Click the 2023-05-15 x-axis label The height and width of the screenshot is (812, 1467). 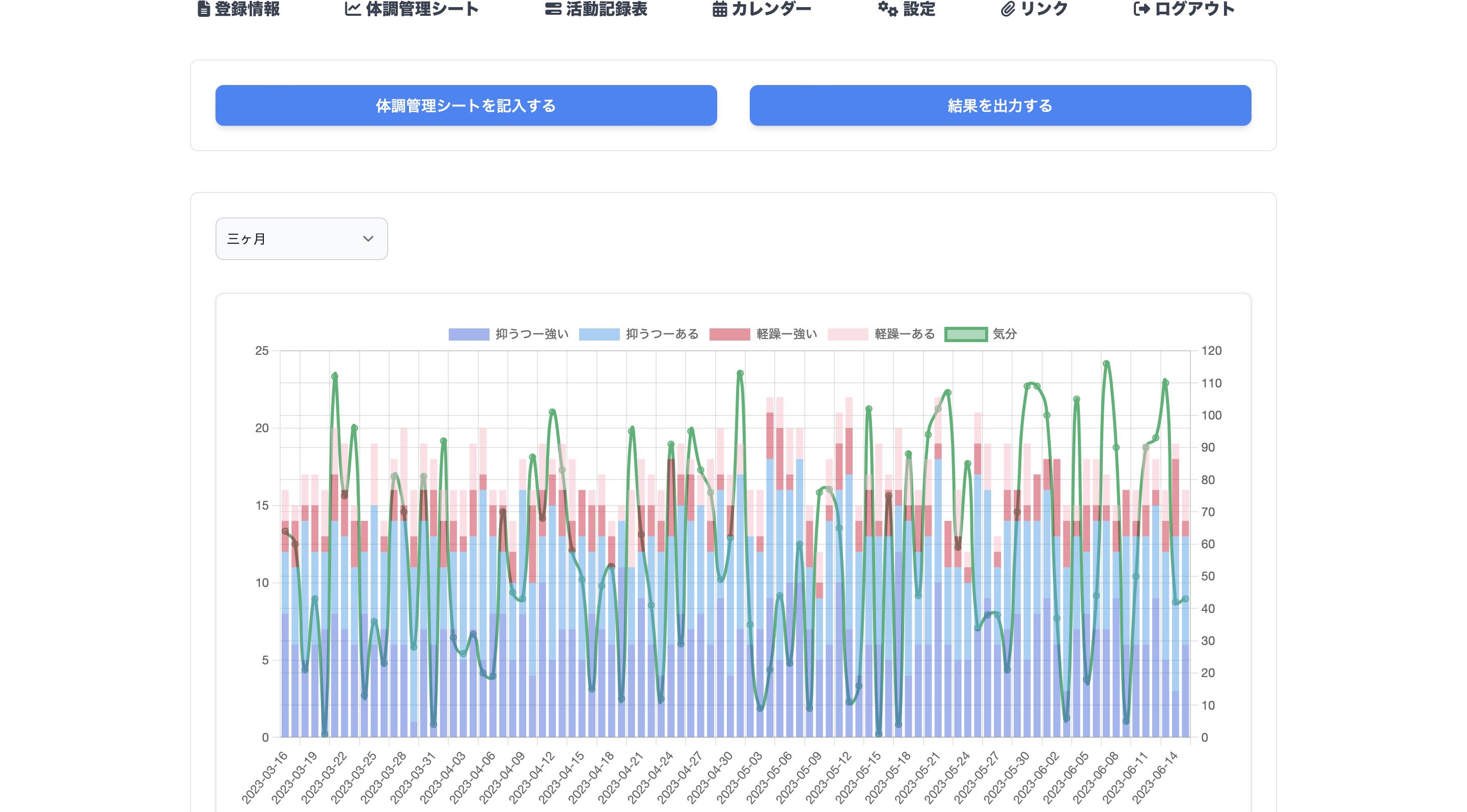[x=858, y=777]
